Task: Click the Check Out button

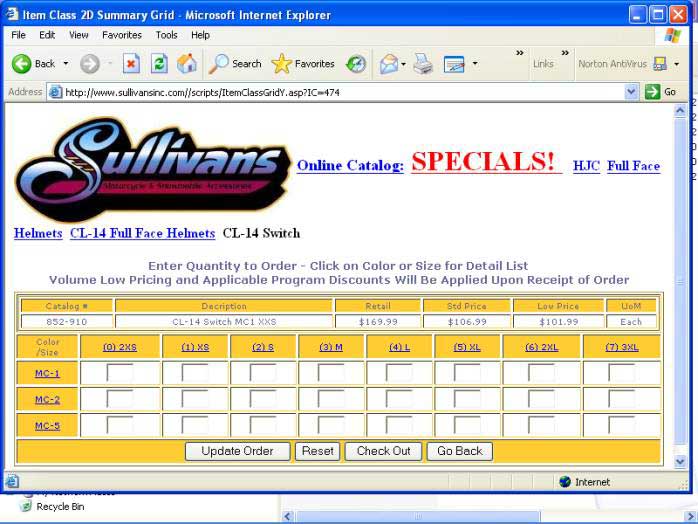Action: point(383,451)
